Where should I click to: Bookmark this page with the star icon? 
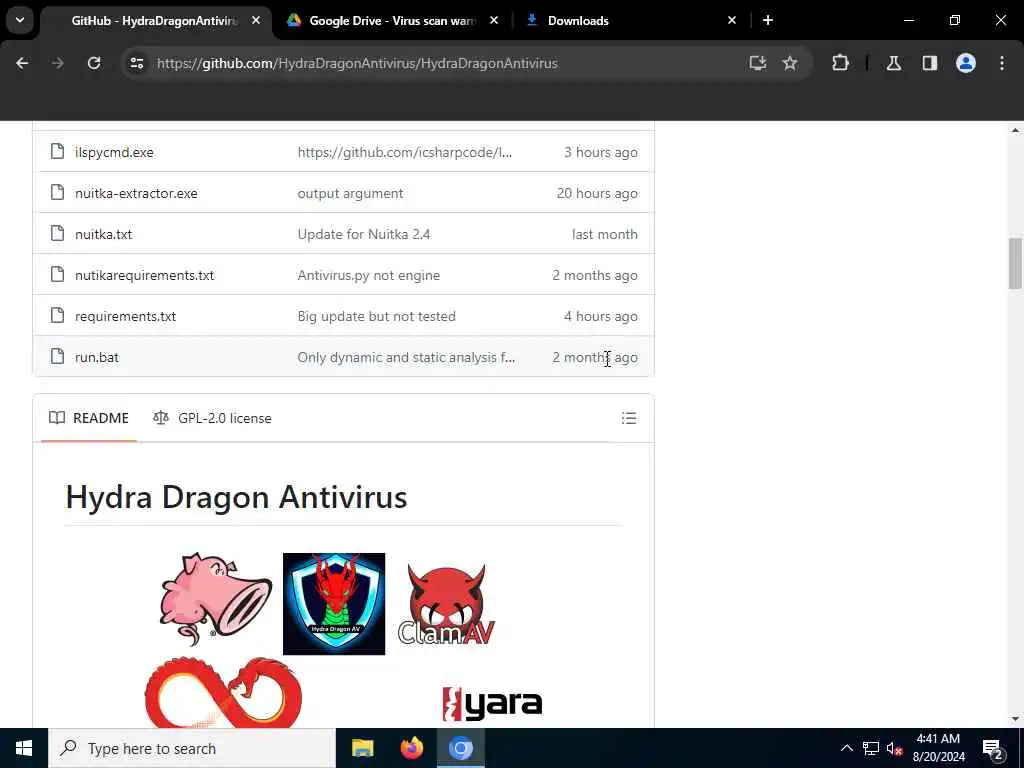(x=790, y=63)
